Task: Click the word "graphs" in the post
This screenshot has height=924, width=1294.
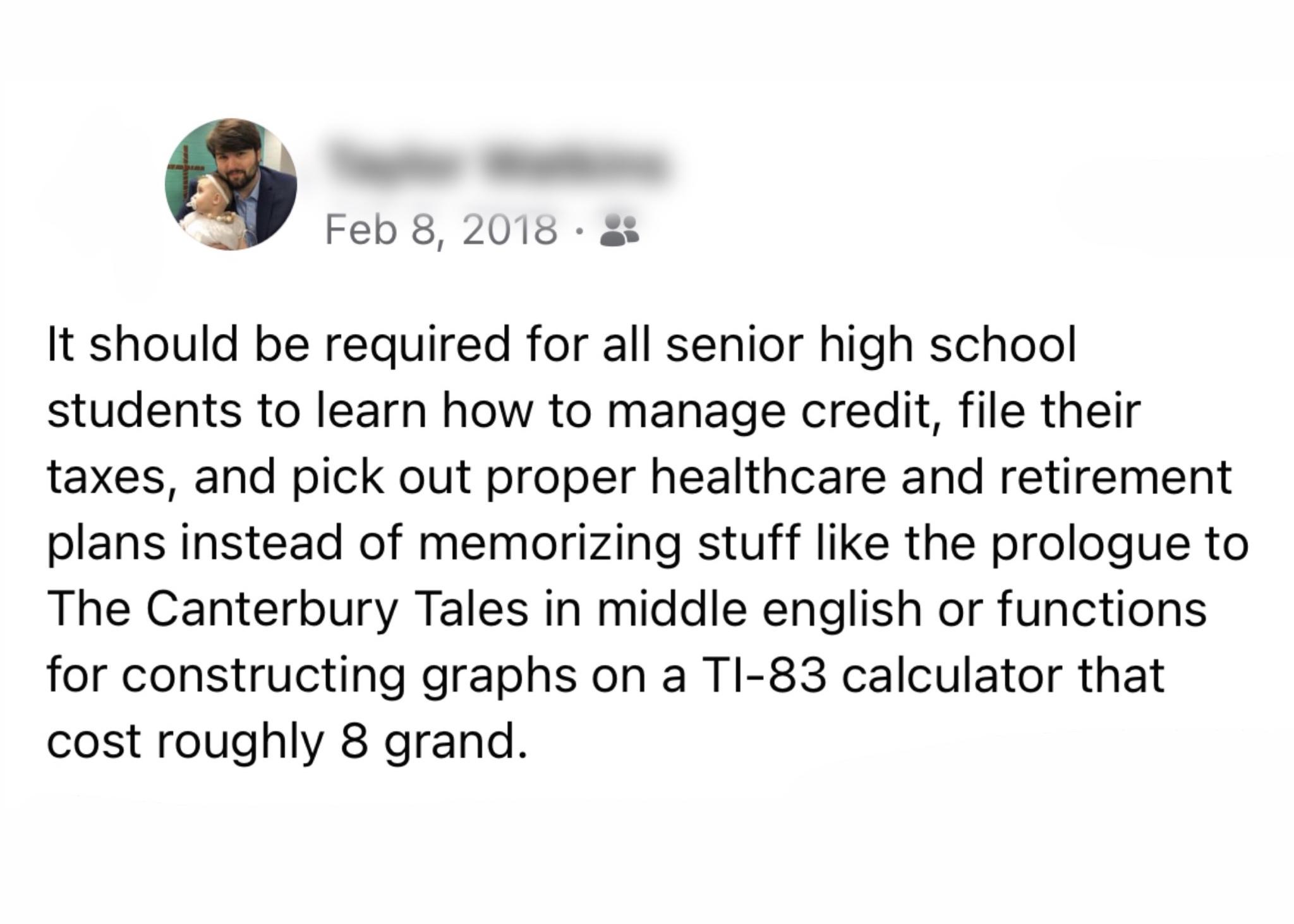Action: [x=498, y=675]
